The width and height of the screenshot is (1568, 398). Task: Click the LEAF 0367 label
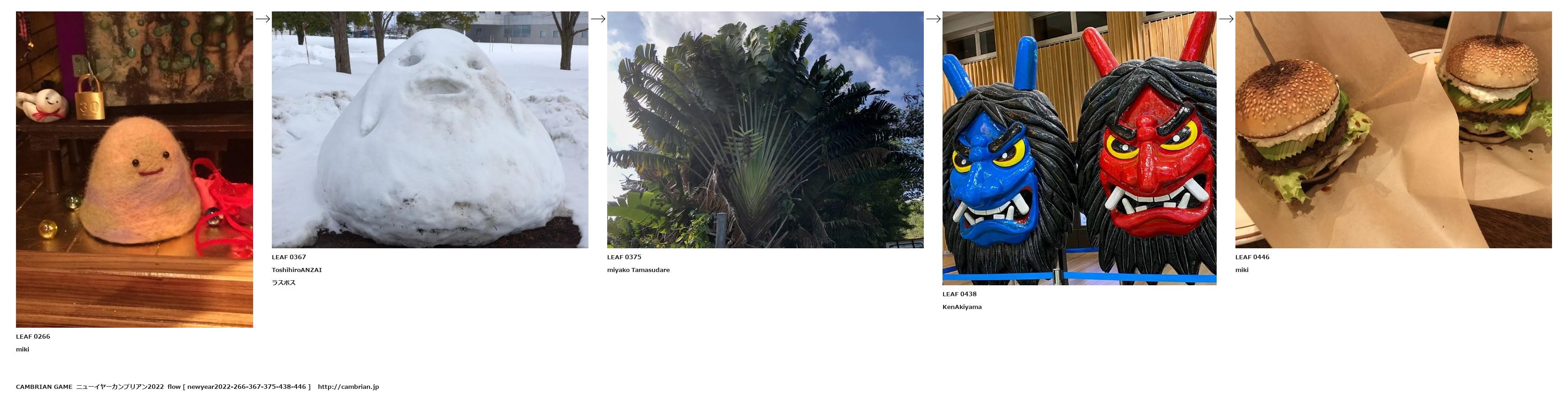(289, 257)
